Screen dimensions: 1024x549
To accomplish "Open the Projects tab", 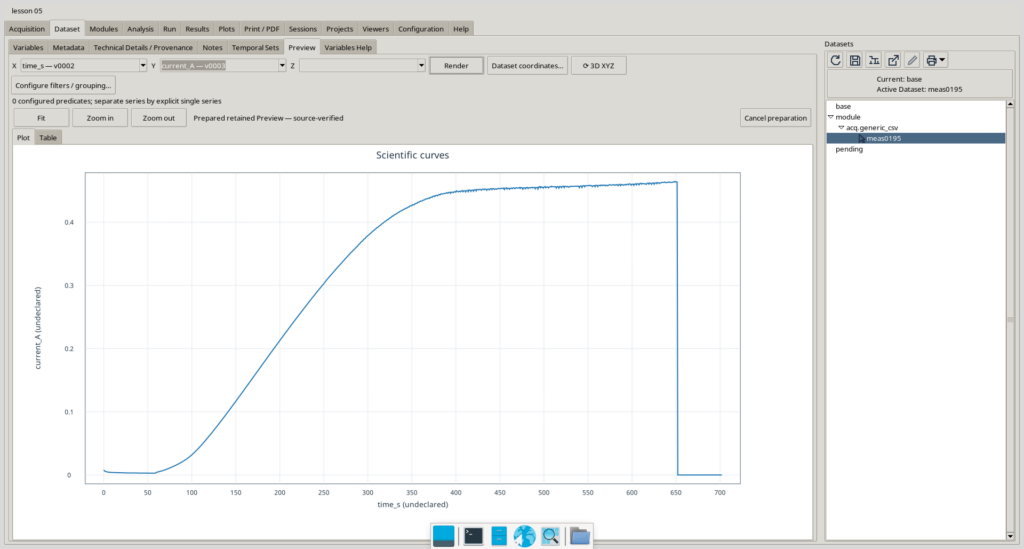I will [x=340, y=29].
